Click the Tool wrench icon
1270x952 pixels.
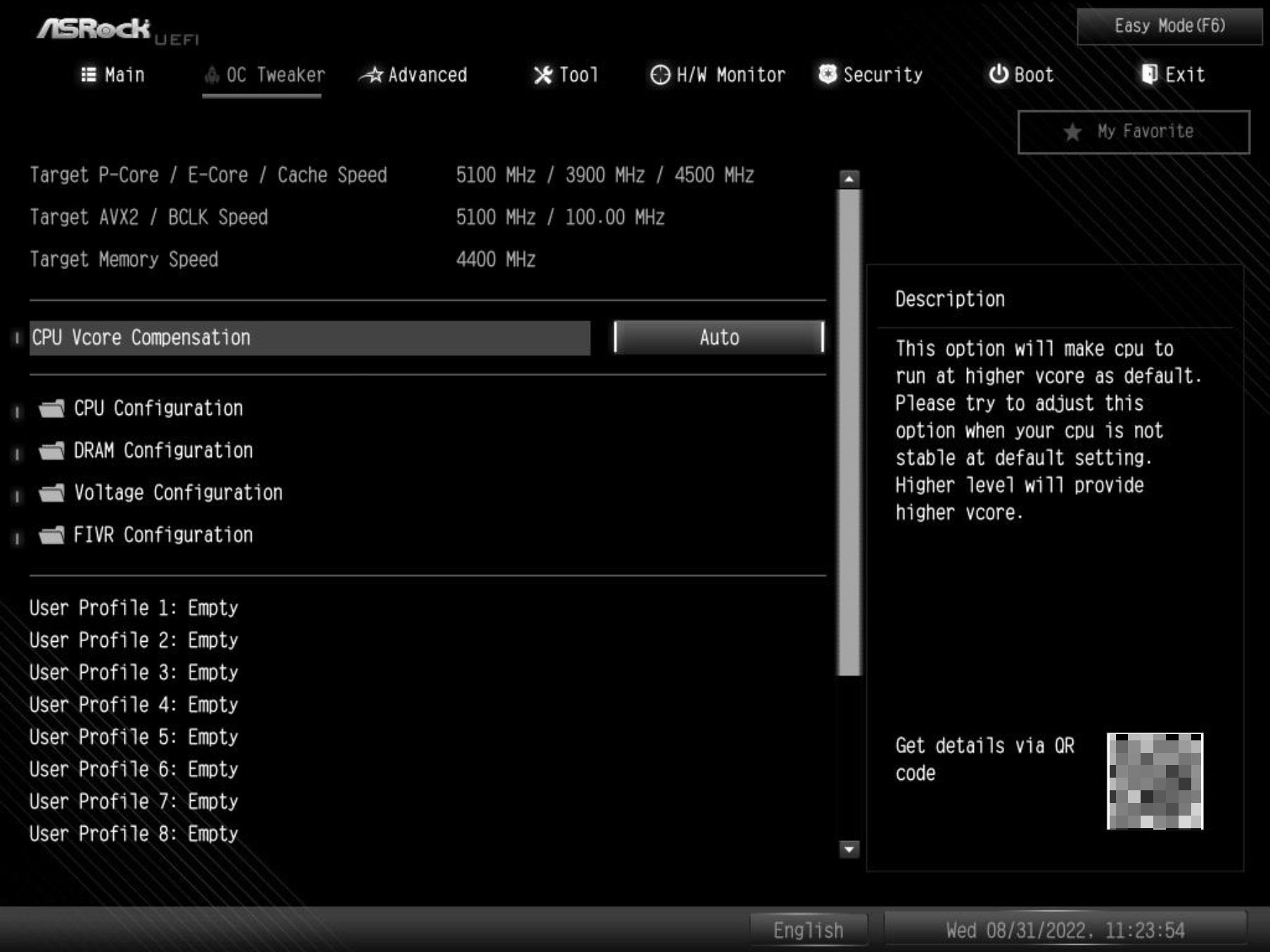pos(542,75)
